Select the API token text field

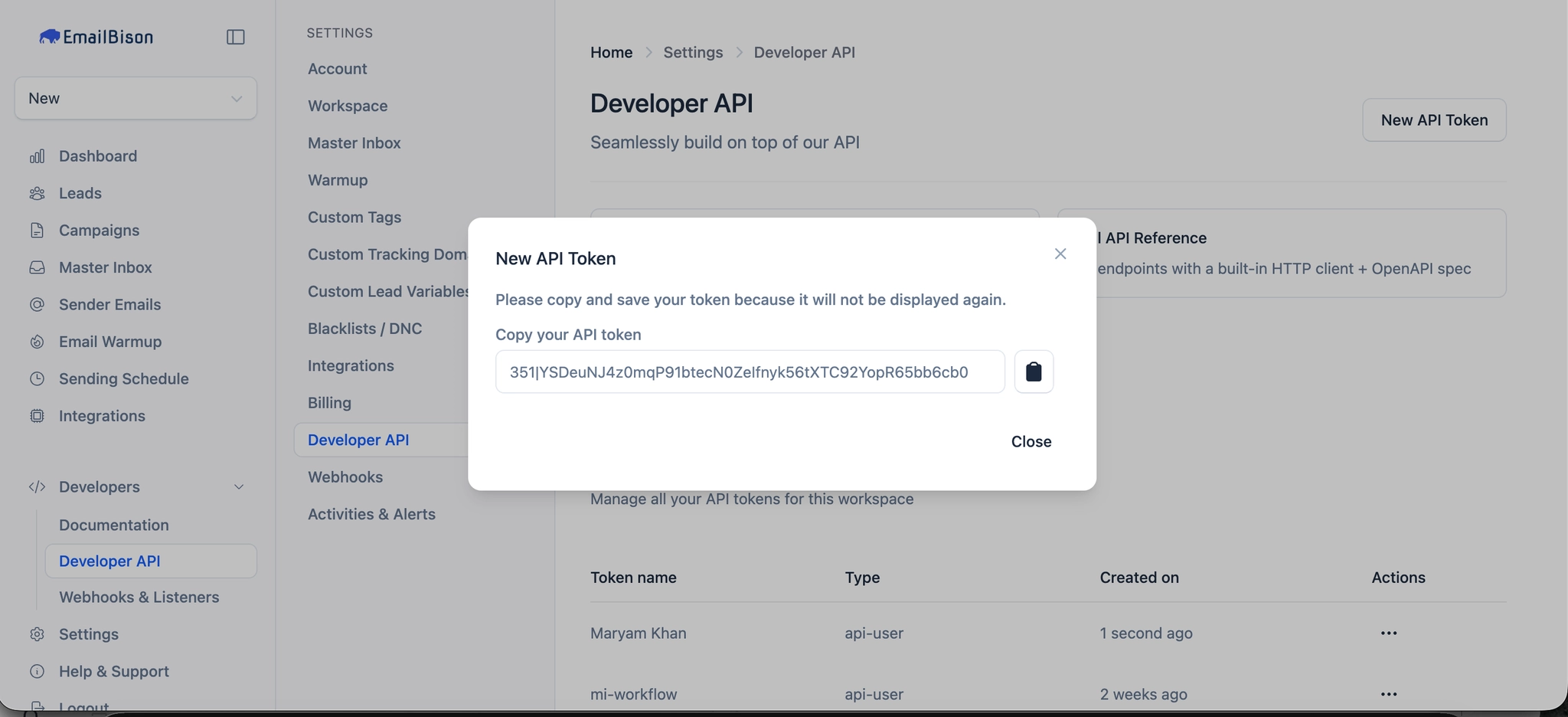749,372
